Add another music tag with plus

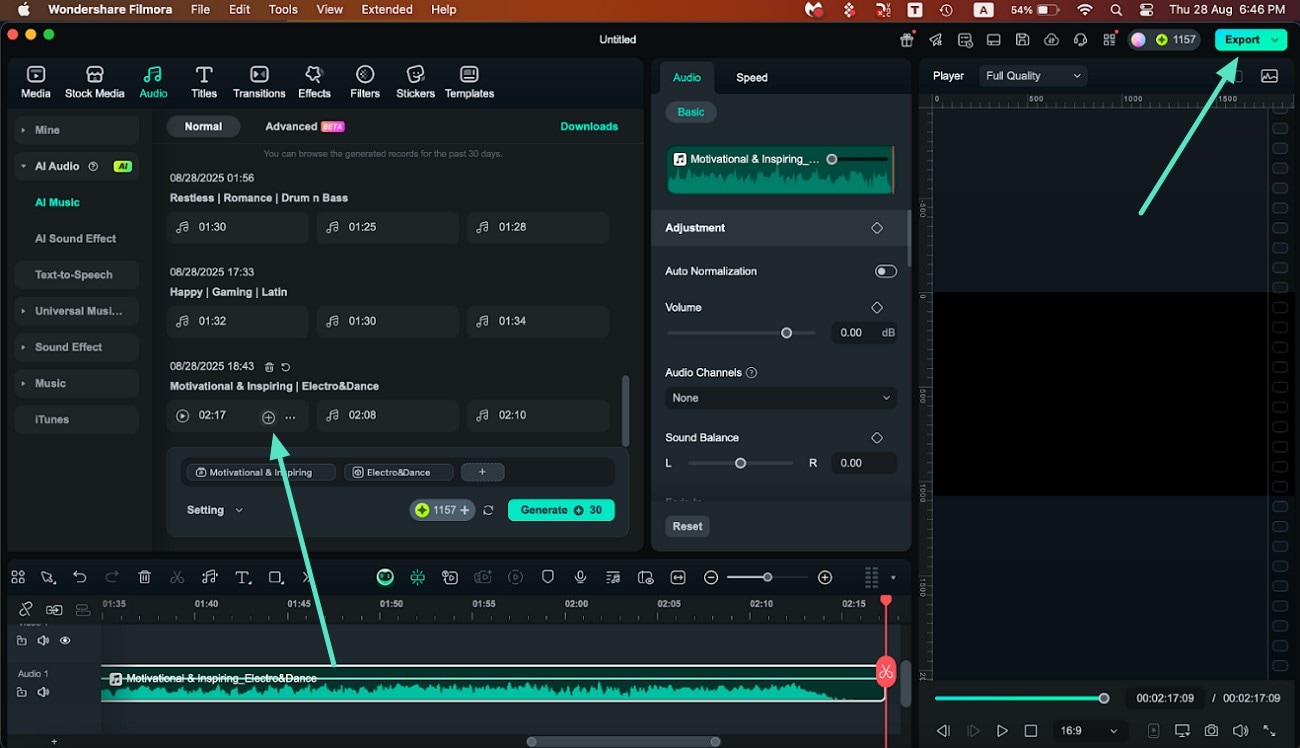click(x=482, y=472)
